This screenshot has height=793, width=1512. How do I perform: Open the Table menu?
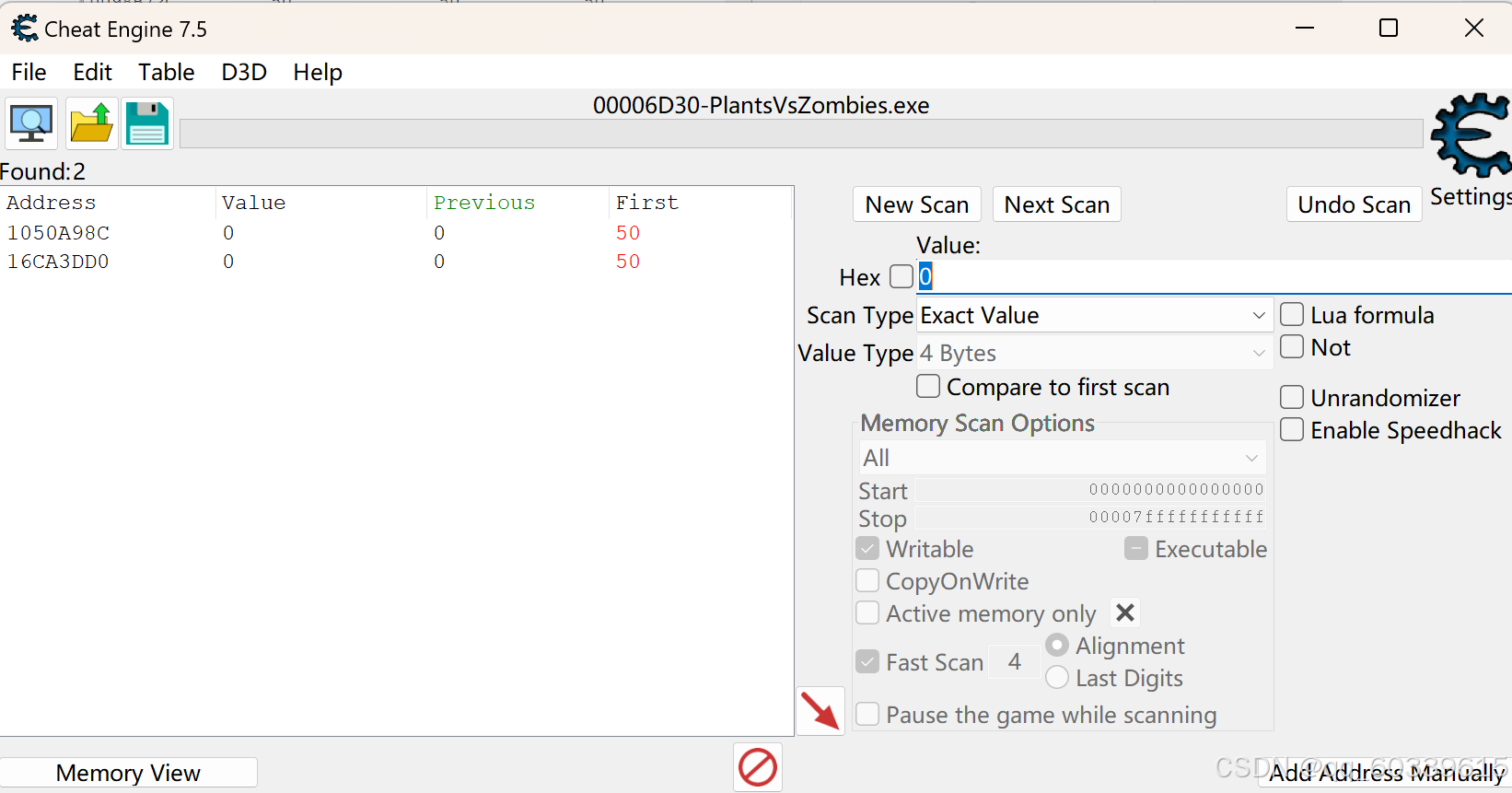click(166, 72)
